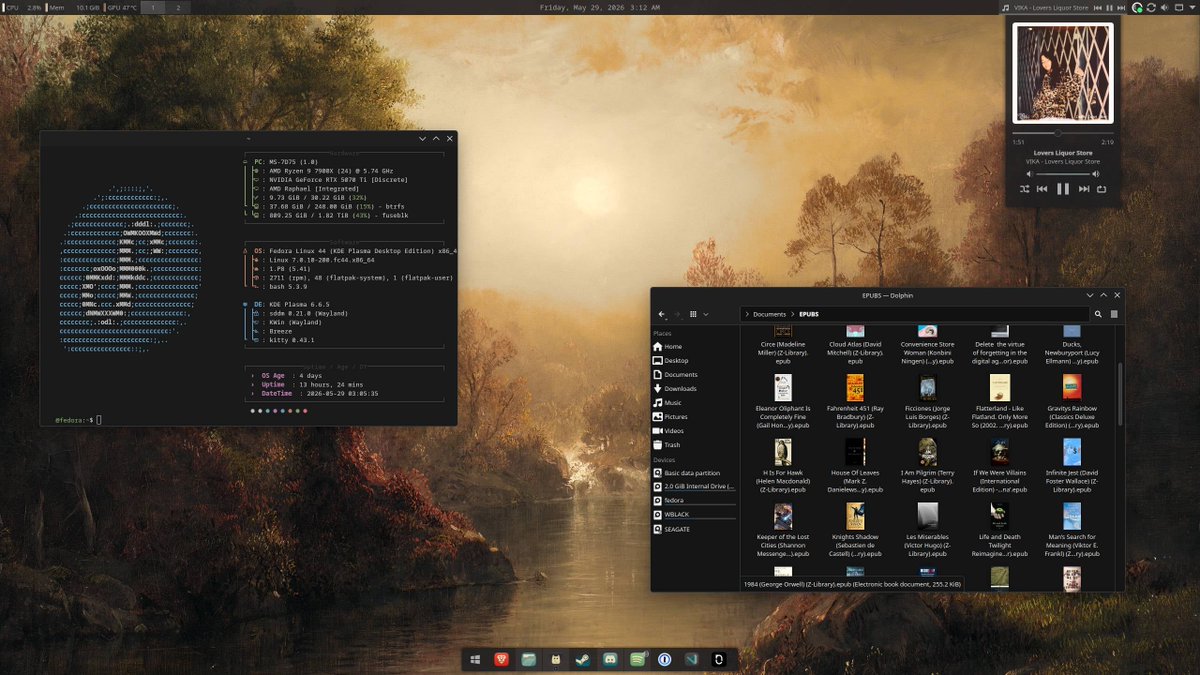1200x675 pixels.
Task: Skip to next track in popup
Action: [x=1084, y=189]
